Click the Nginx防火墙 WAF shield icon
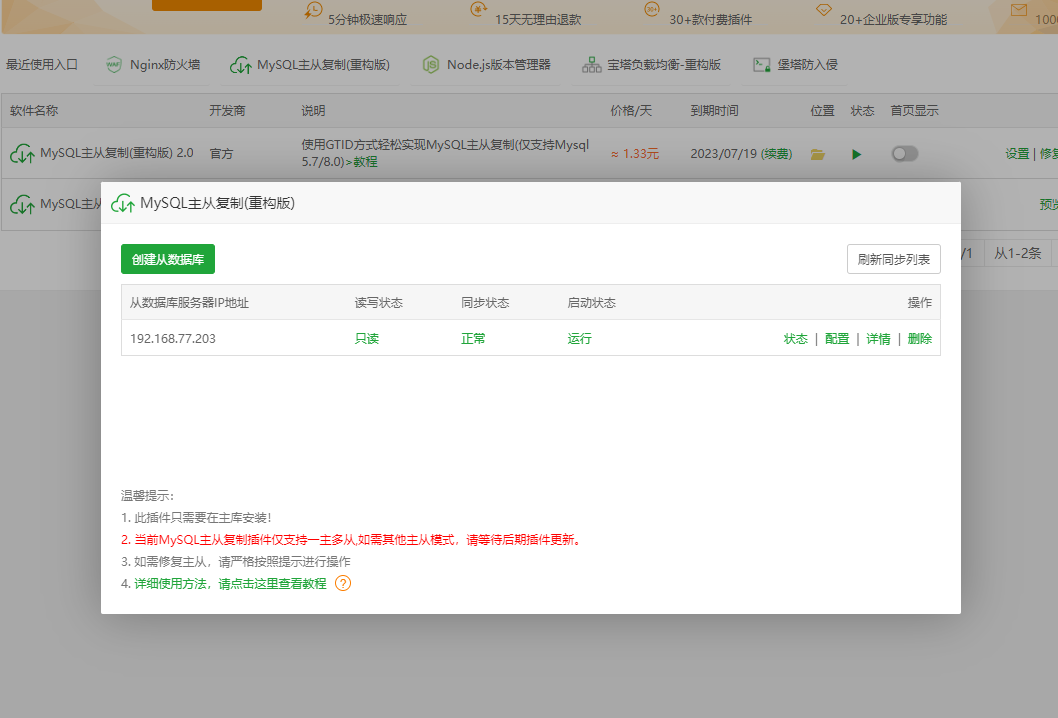The height and width of the screenshot is (718, 1058). point(114,65)
